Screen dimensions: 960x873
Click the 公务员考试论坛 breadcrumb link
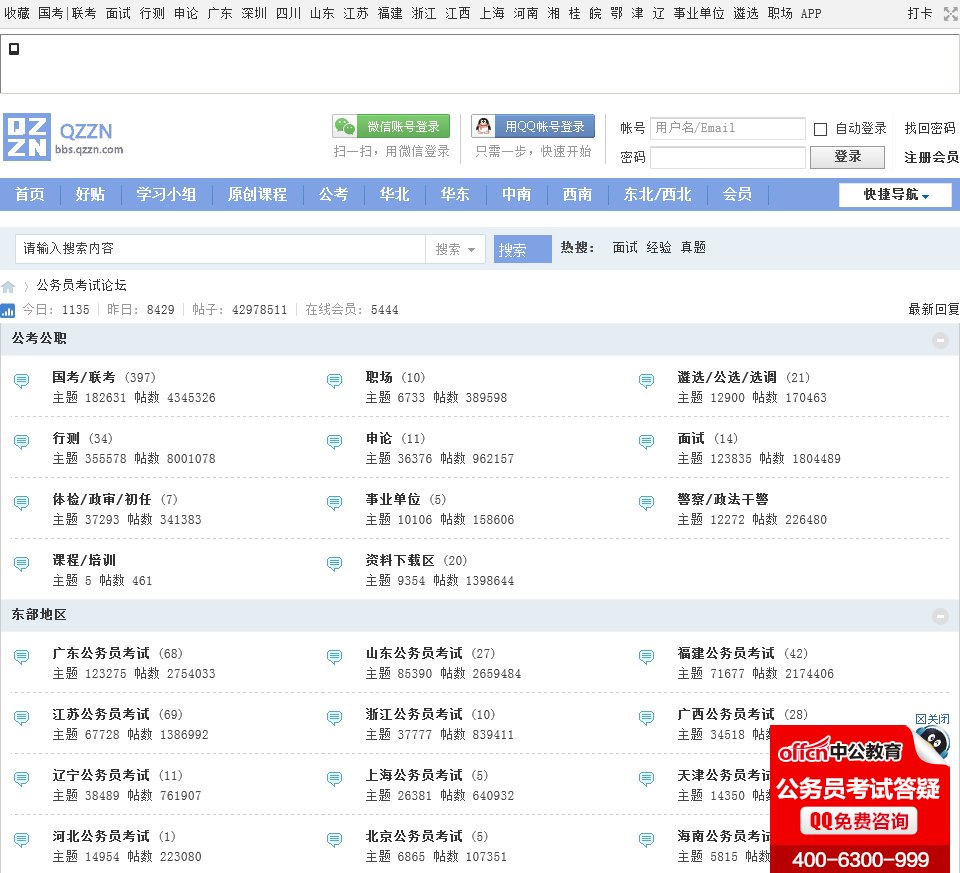pos(81,285)
